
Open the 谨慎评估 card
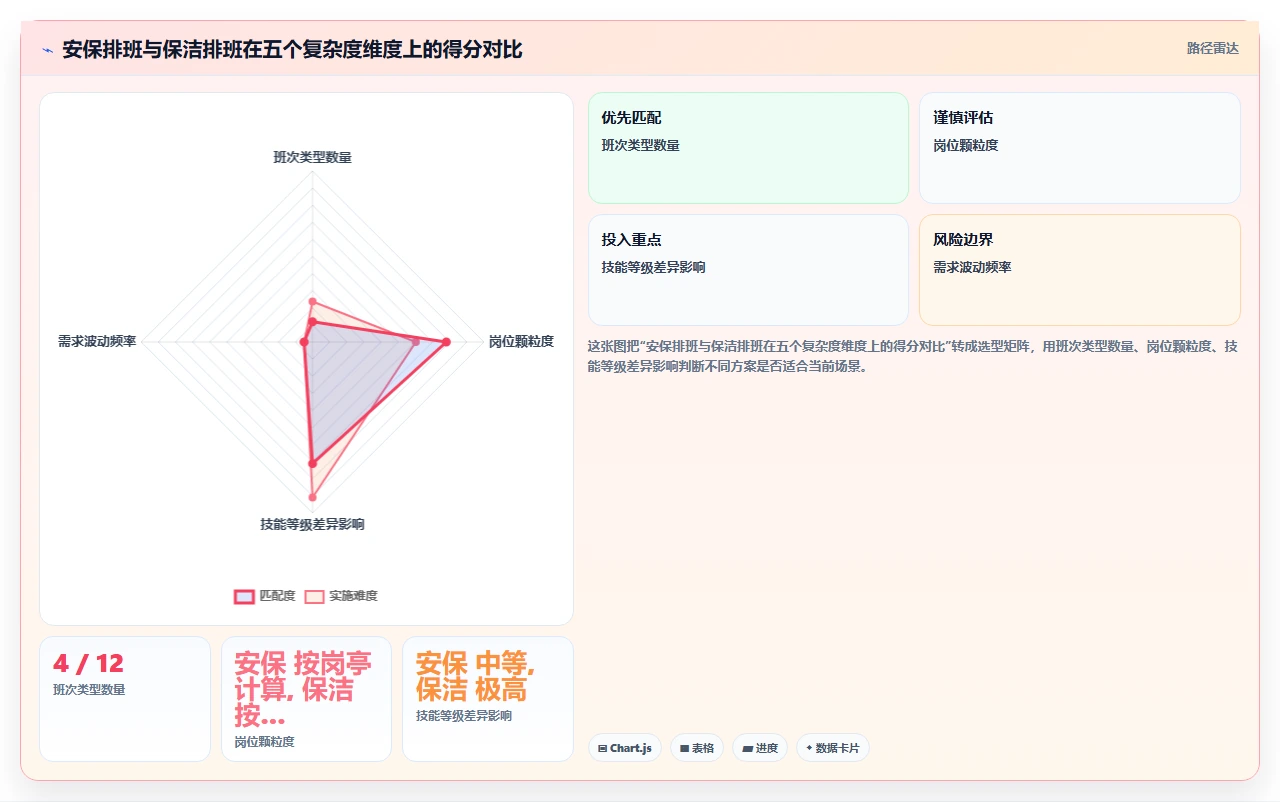(x=1080, y=148)
